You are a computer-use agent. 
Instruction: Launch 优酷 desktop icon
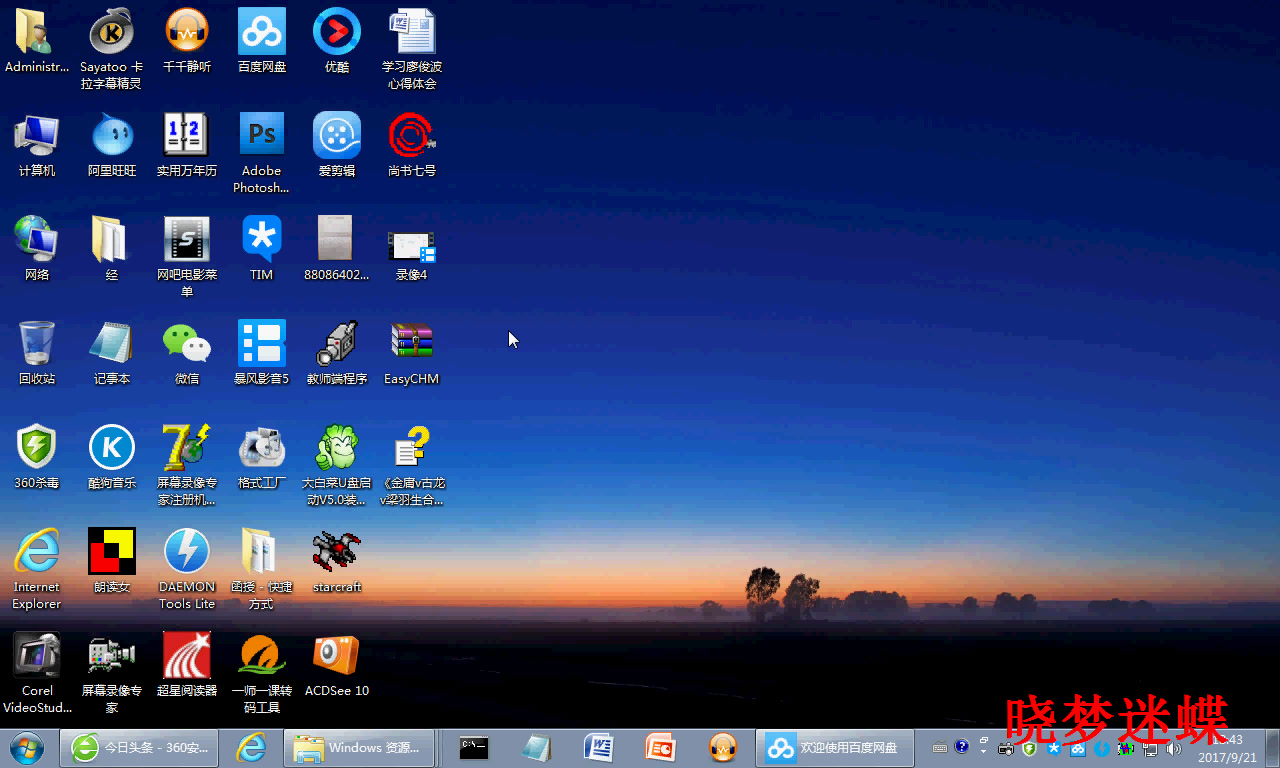[337, 42]
